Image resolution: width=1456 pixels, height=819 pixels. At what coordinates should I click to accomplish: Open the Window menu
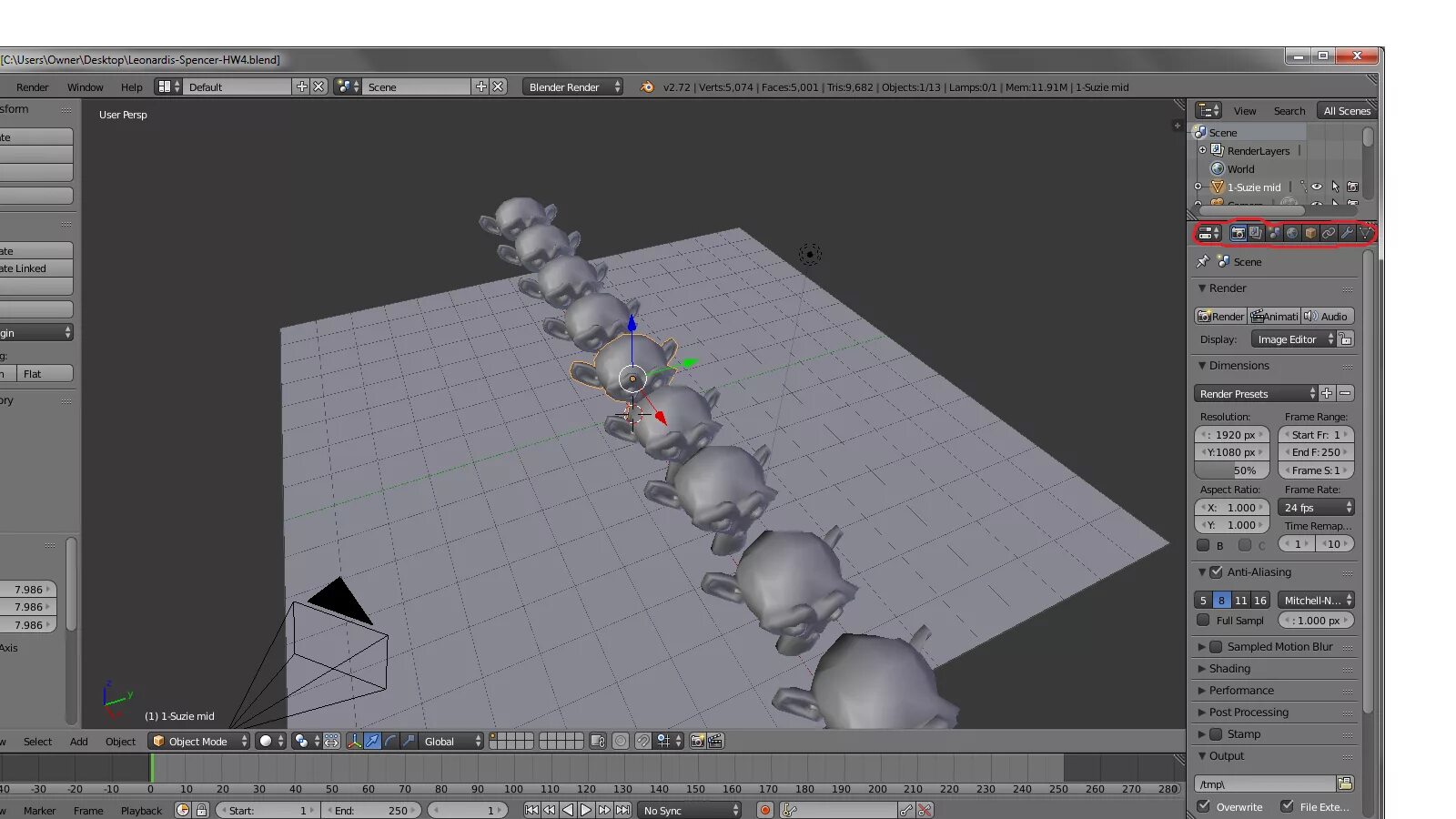pos(86,87)
